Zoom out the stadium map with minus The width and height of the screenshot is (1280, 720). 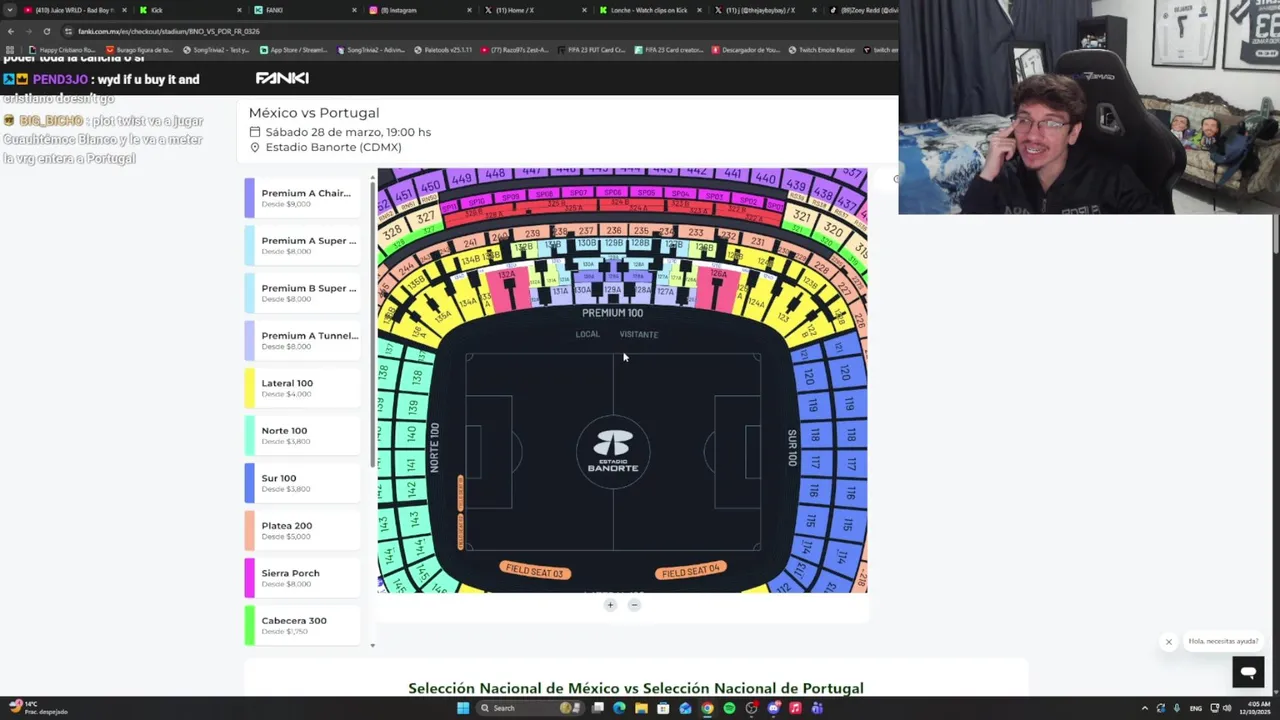pyautogui.click(x=634, y=604)
